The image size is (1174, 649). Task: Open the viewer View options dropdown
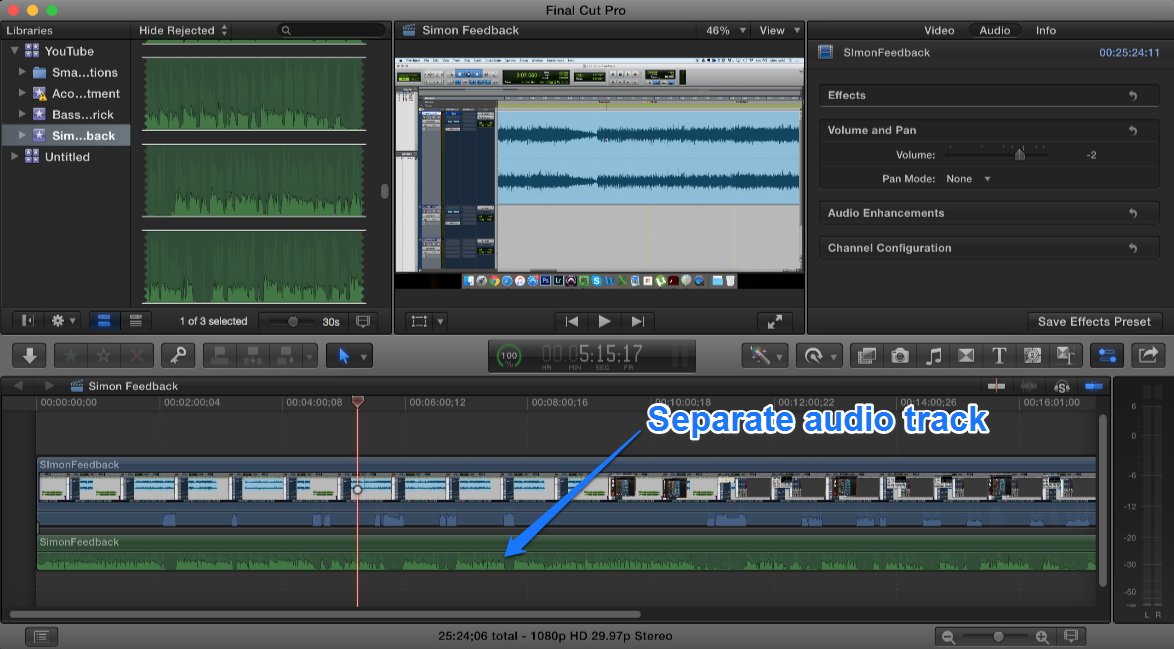tap(779, 31)
